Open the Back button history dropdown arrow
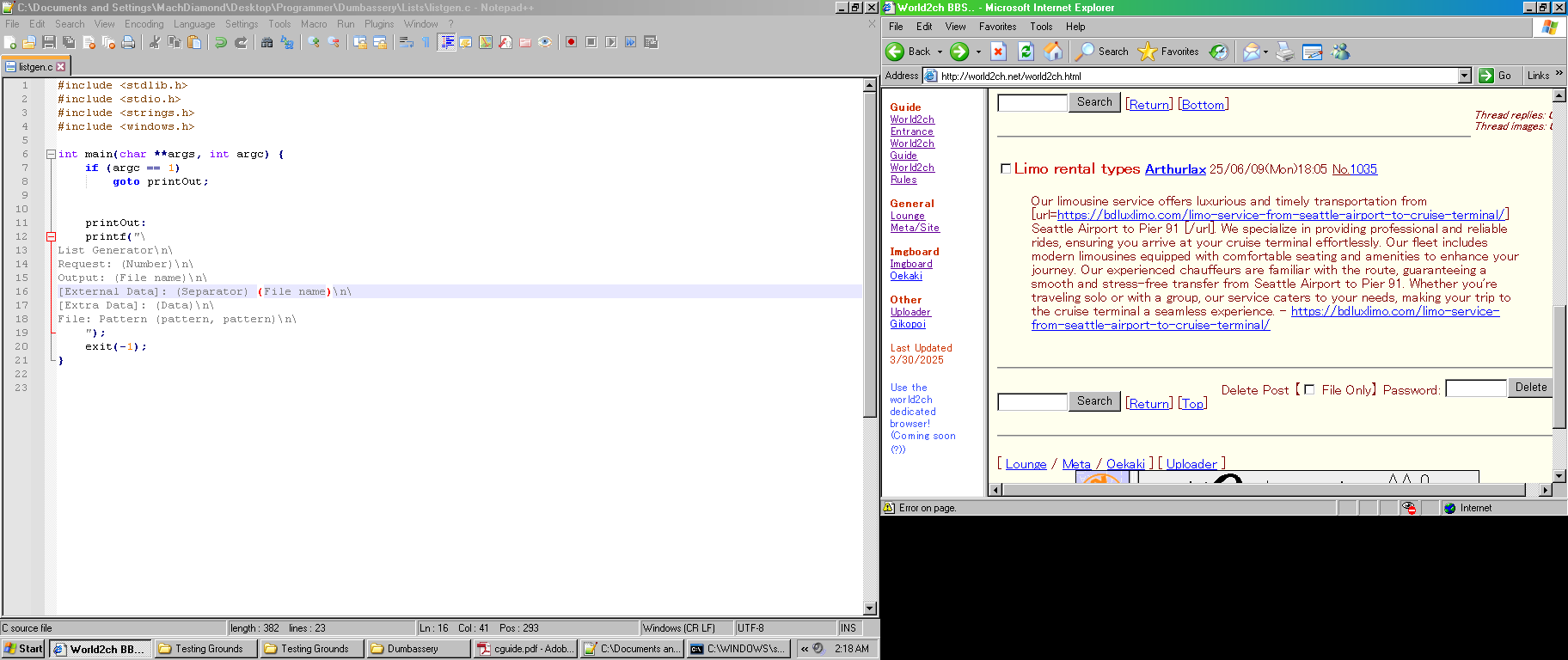1568x660 pixels. (940, 52)
